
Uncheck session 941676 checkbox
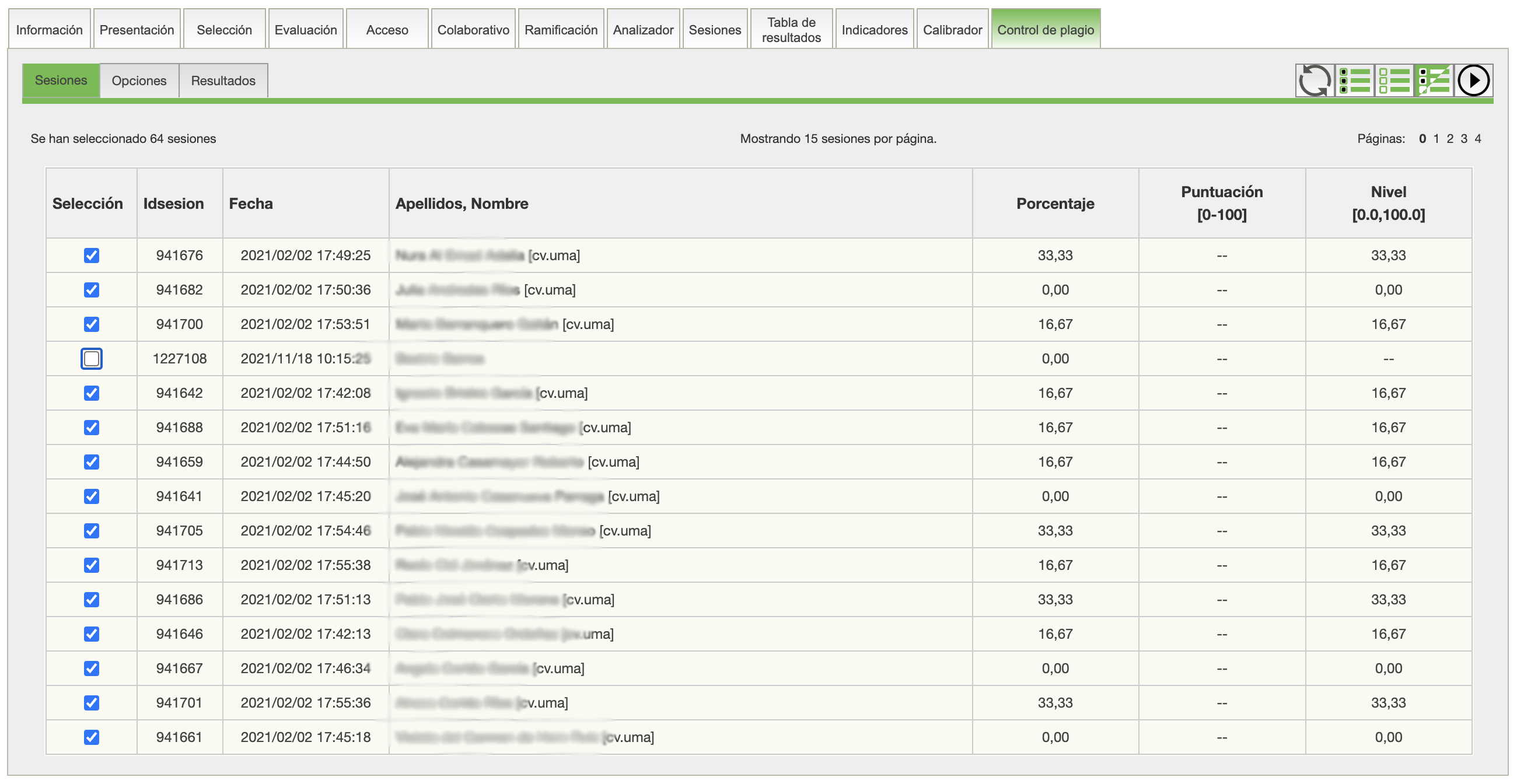point(91,256)
